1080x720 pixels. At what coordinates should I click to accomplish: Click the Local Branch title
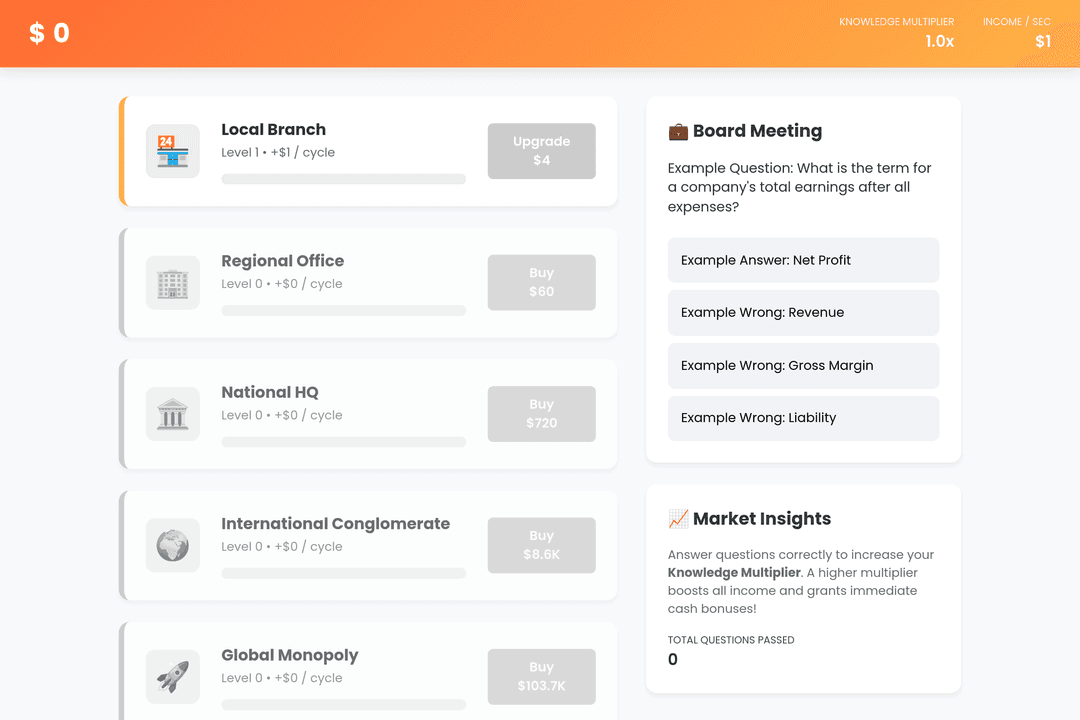coord(273,130)
